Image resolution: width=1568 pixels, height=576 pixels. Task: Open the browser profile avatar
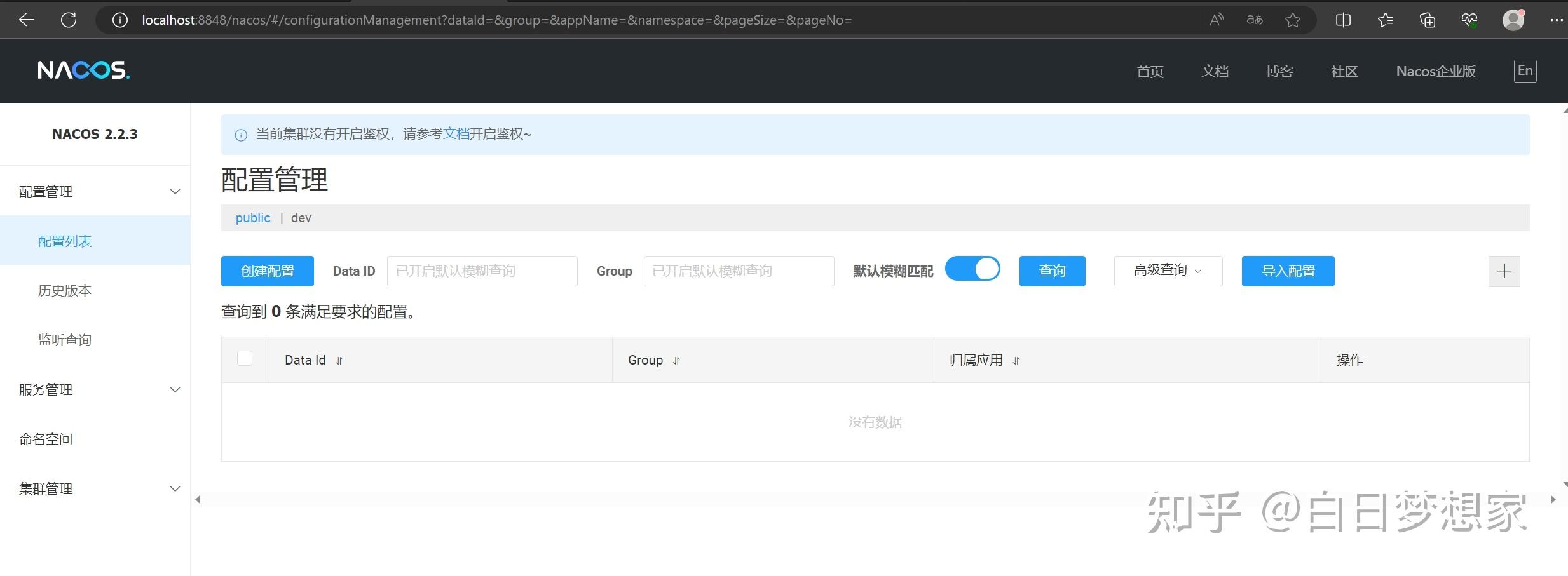coord(1512,20)
